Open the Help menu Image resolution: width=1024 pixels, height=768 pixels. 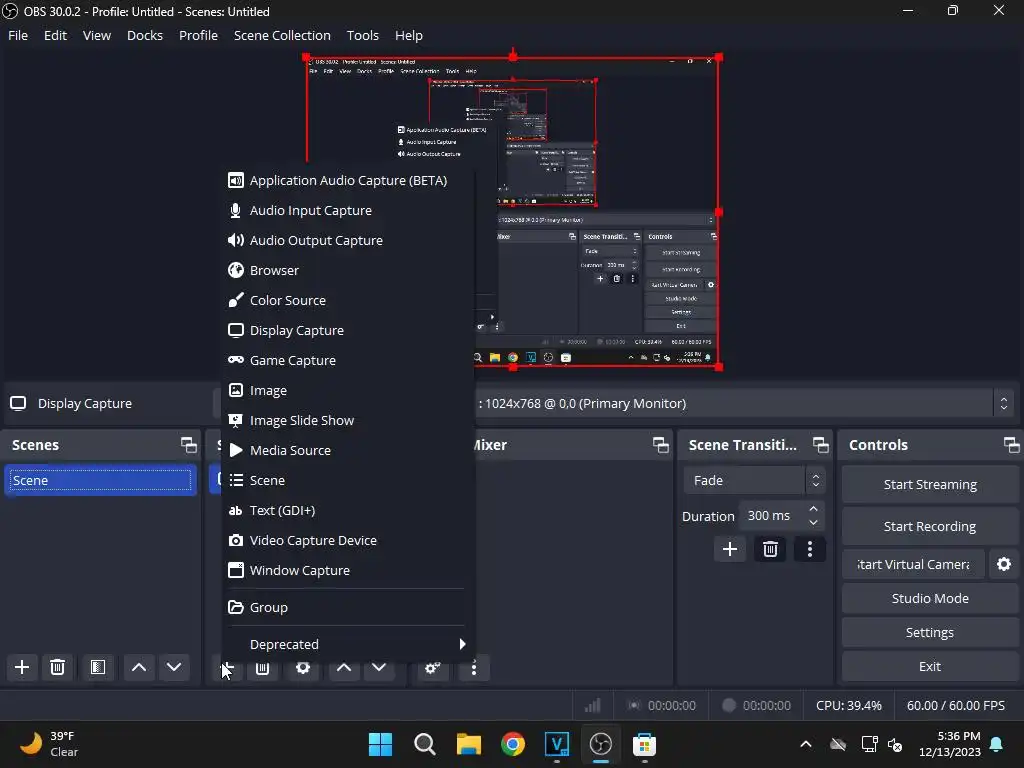click(409, 35)
